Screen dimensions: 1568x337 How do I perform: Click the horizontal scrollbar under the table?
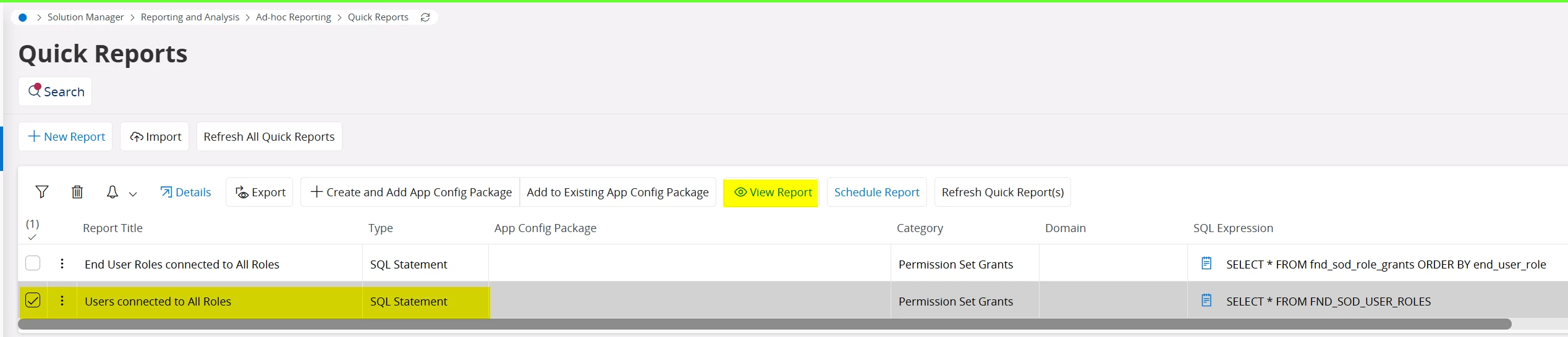click(765, 324)
